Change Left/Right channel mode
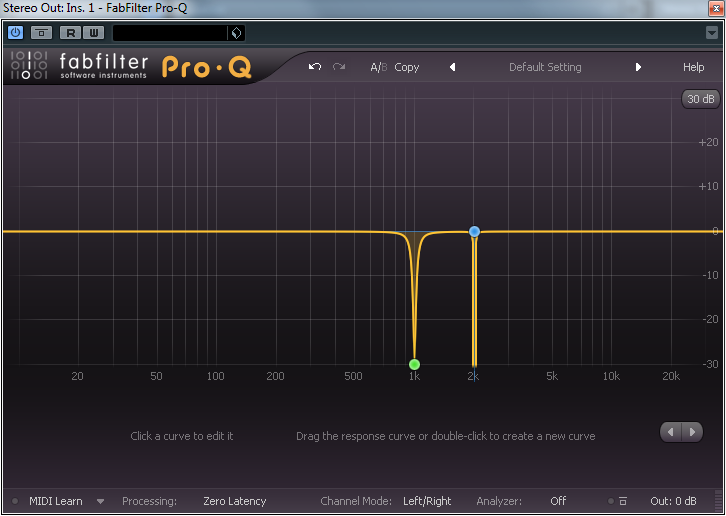 427,501
